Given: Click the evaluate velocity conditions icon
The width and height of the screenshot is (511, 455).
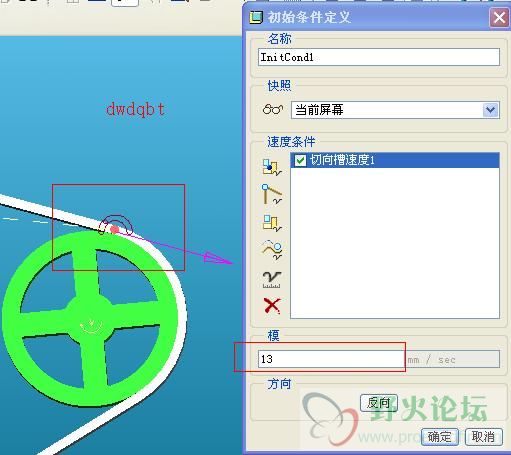Looking at the screenshot, I should click(272, 279).
